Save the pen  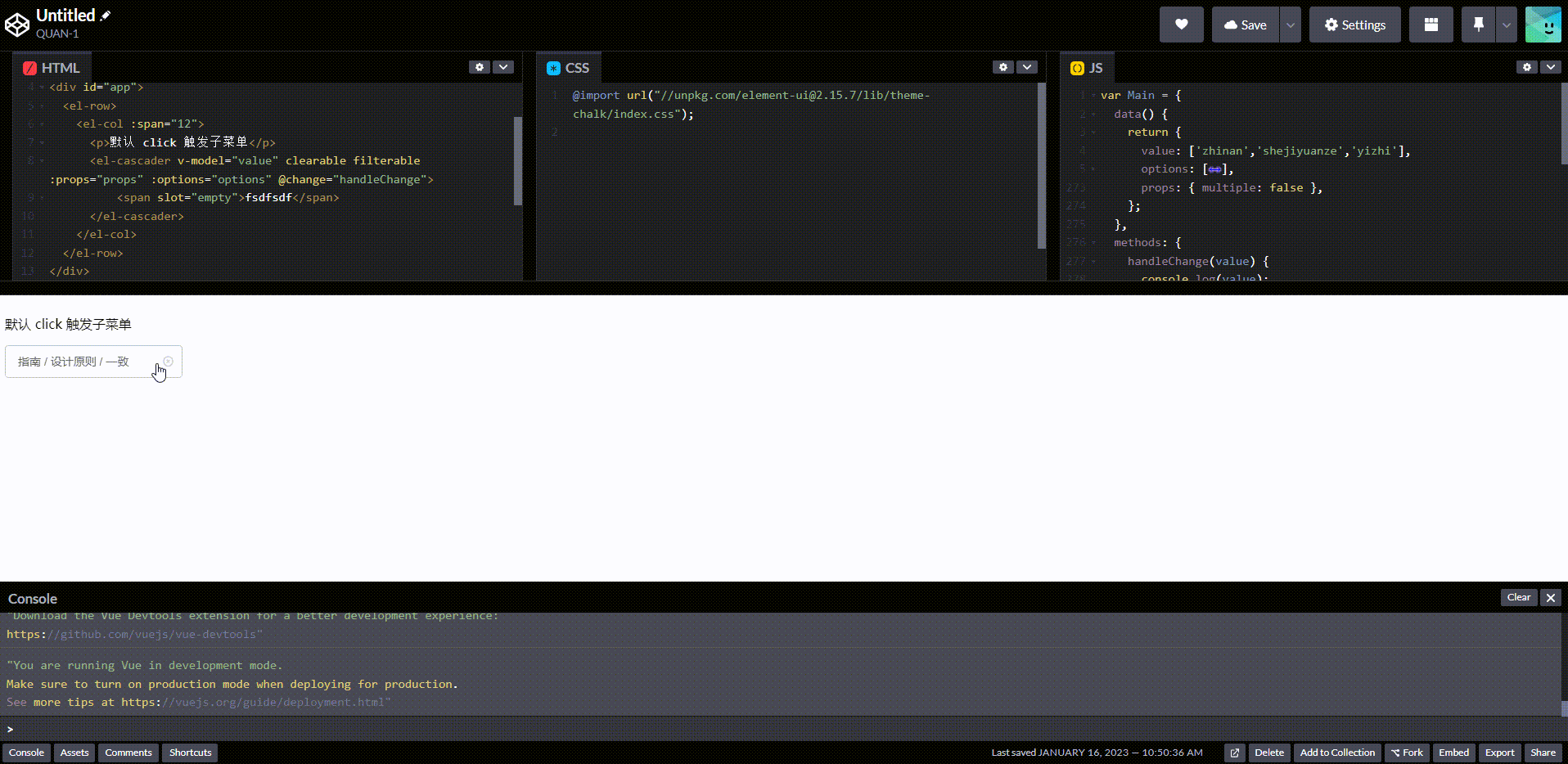[1245, 25]
